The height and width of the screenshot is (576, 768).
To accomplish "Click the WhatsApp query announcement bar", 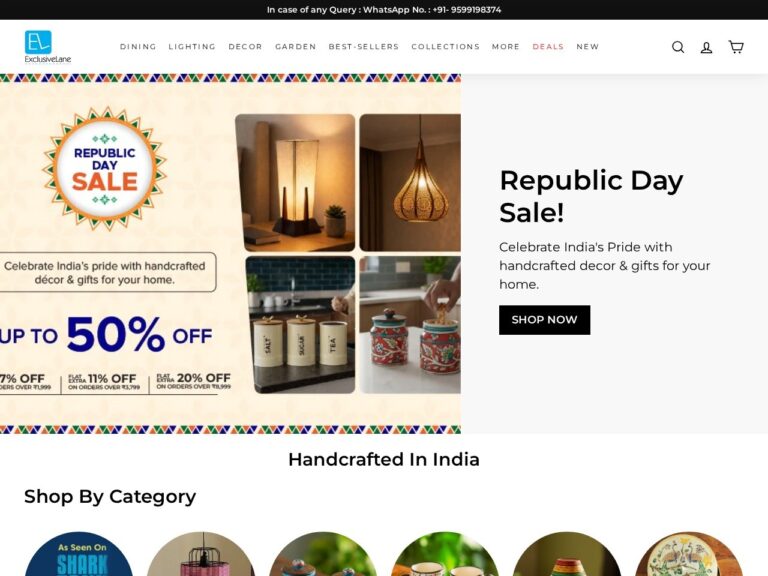I will pos(384,10).
